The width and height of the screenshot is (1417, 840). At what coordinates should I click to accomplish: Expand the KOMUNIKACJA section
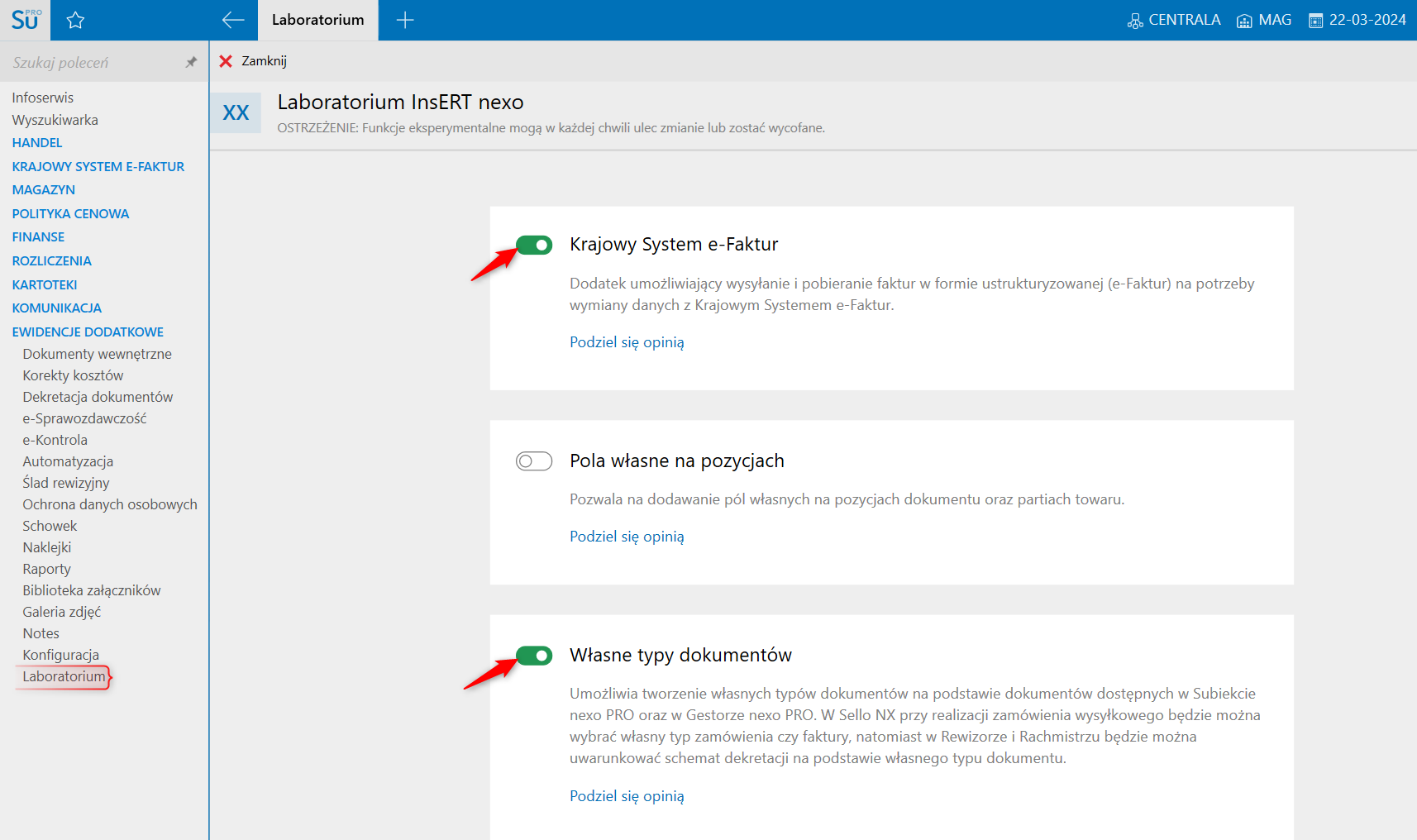57,308
